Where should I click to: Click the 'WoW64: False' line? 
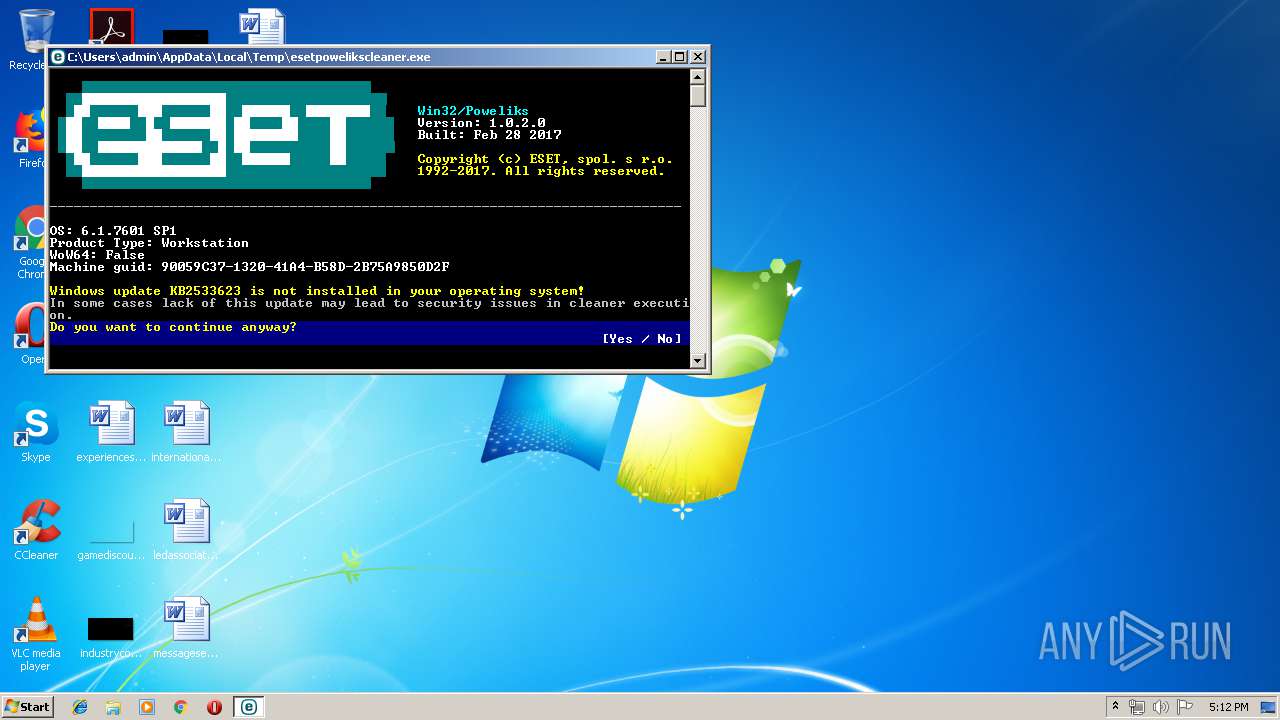[x=97, y=255]
